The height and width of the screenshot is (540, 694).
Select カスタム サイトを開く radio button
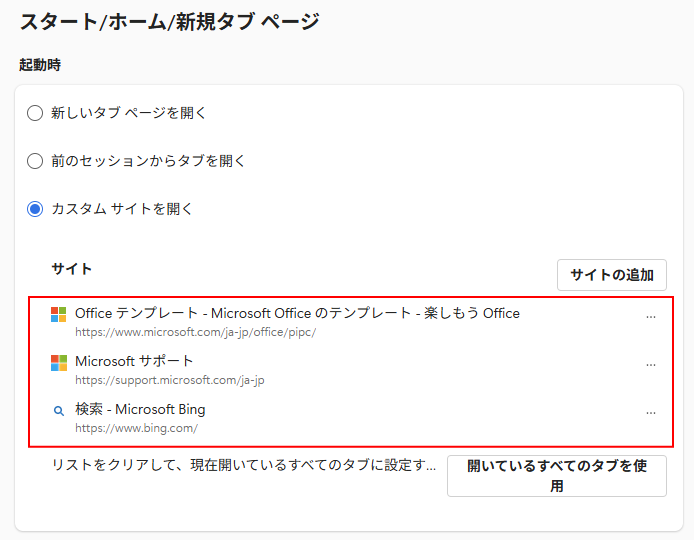click(x=35, y=209)
